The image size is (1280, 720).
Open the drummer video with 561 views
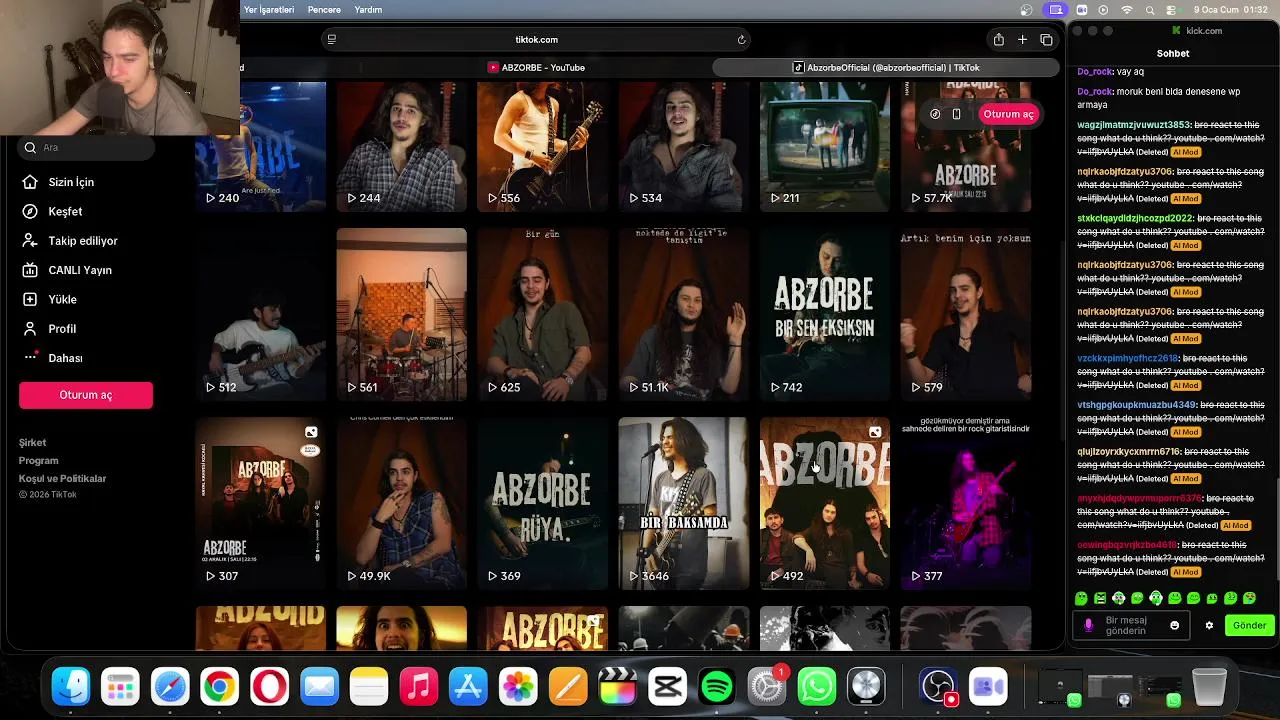[x=401, y=314]
